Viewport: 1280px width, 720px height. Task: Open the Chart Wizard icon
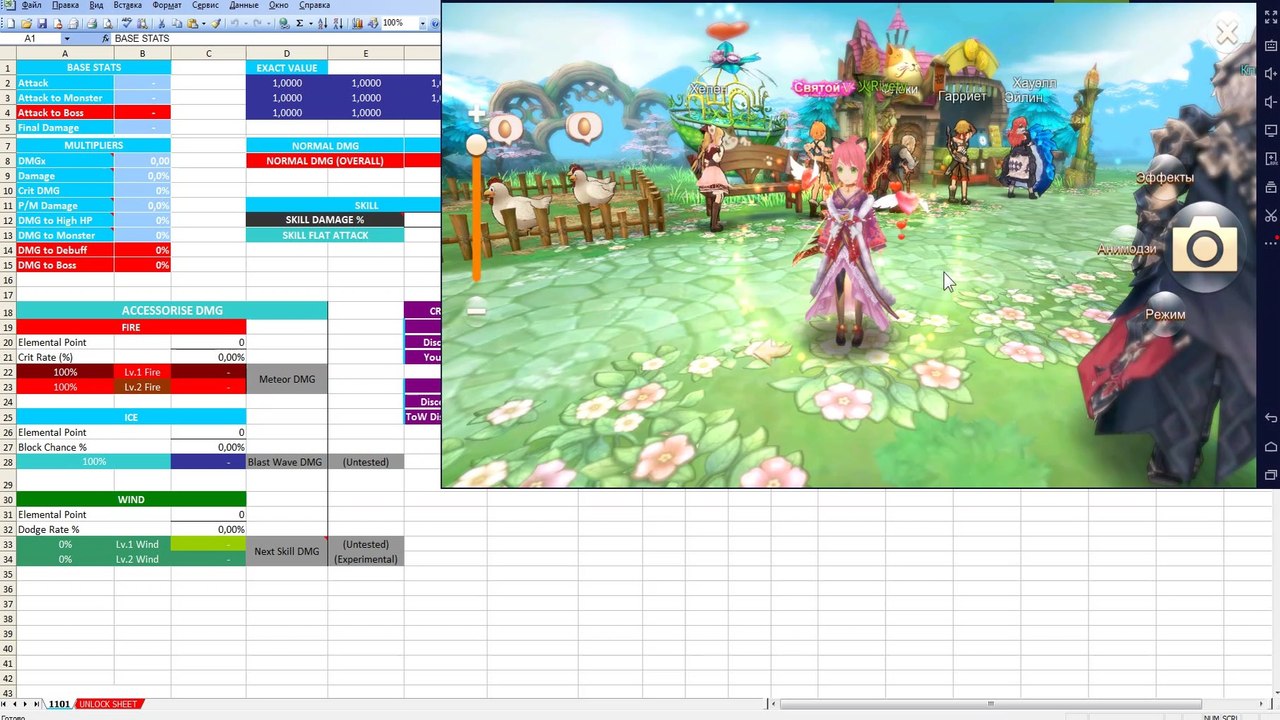pos(357,23)
